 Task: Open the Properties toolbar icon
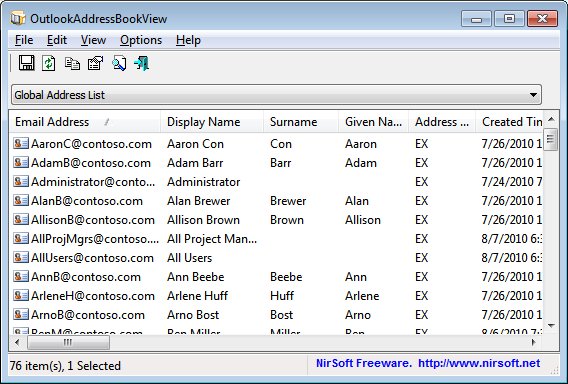[95, 63]
